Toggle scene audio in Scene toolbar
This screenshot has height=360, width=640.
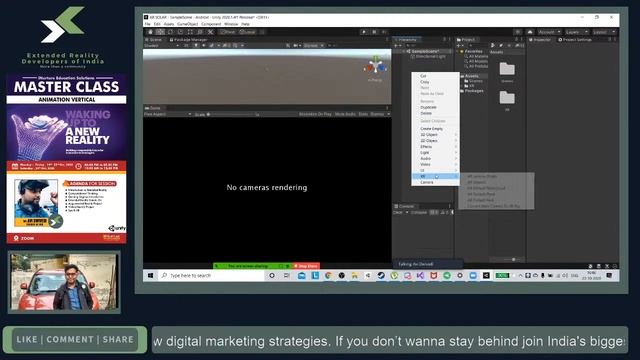[204, 45]
